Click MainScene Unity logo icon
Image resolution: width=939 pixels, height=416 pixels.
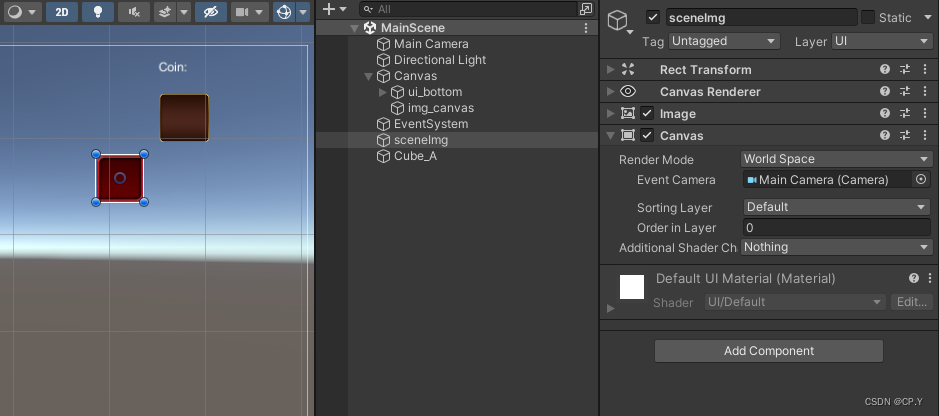(370, 28)
